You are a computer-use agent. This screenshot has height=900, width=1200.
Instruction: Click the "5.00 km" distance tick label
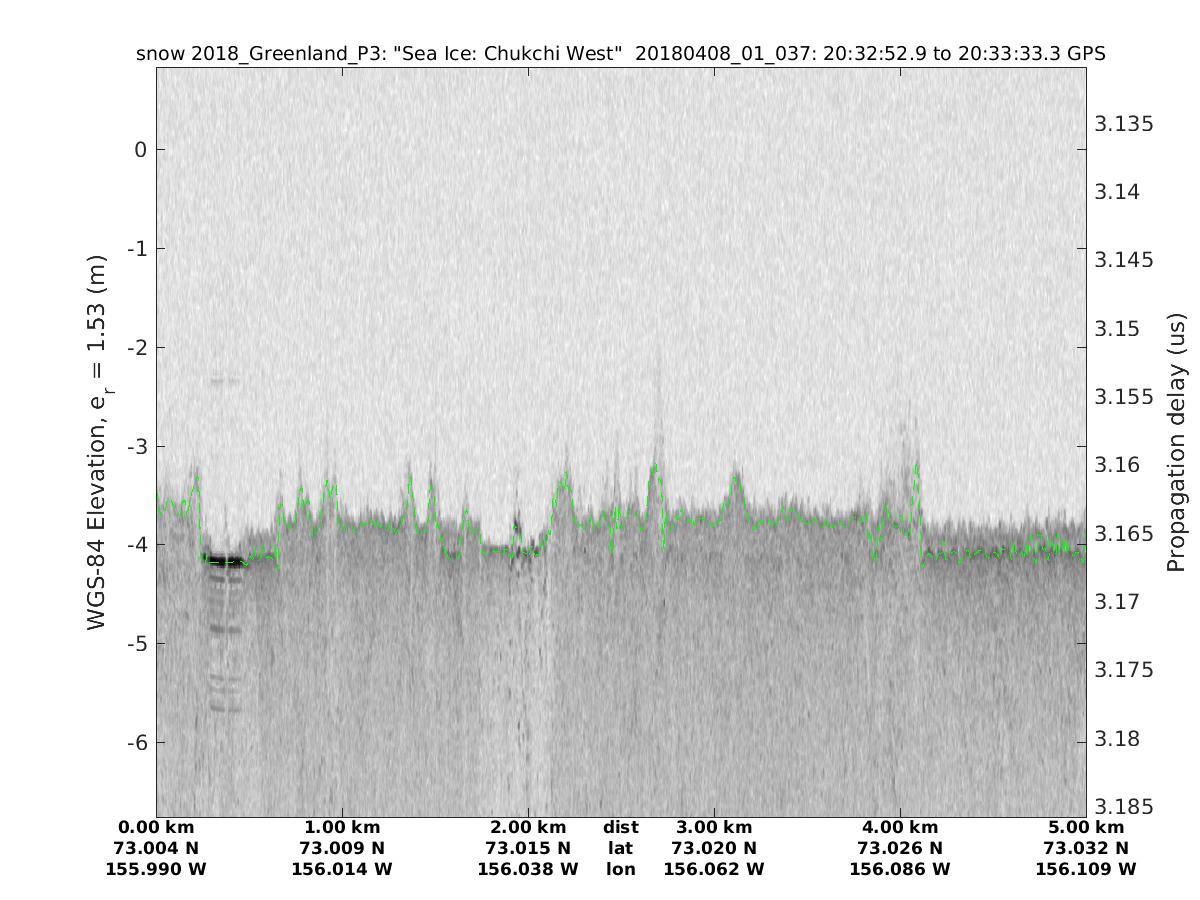click(x=1086, y=828)
